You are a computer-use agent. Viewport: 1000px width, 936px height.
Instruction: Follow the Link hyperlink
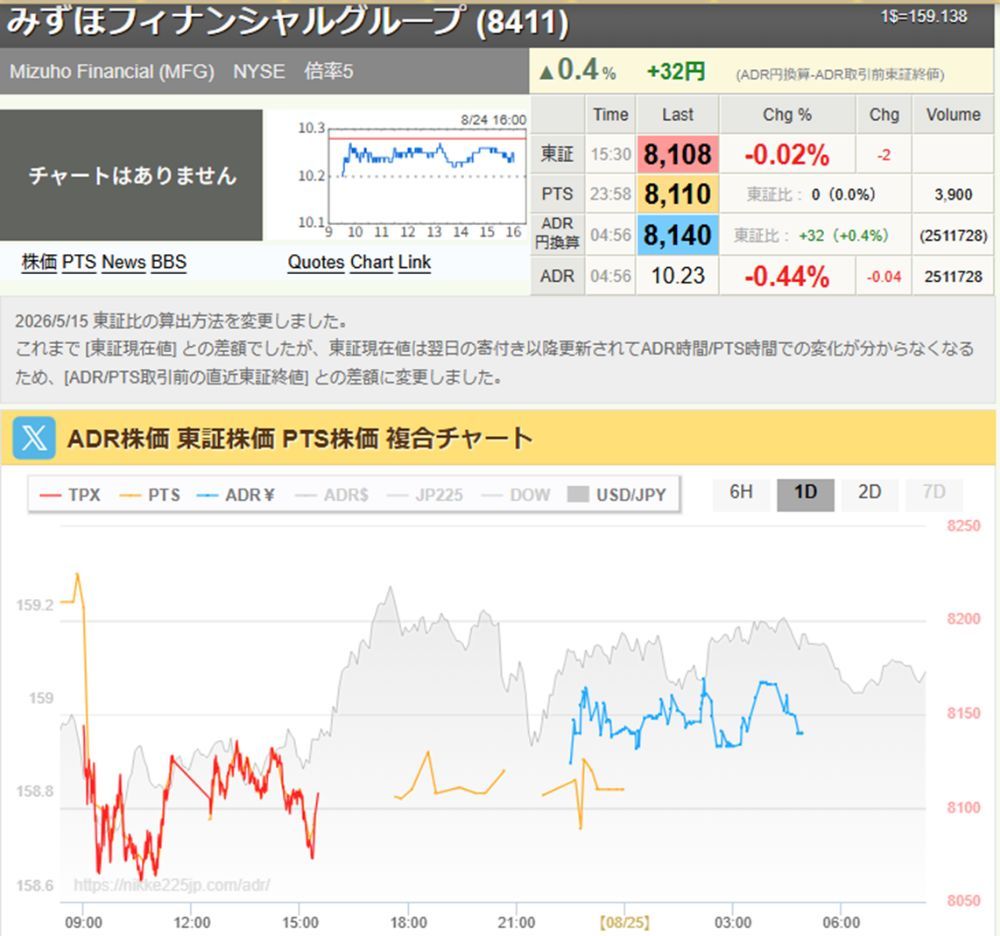pyautogui.click(x=415, y=262)
